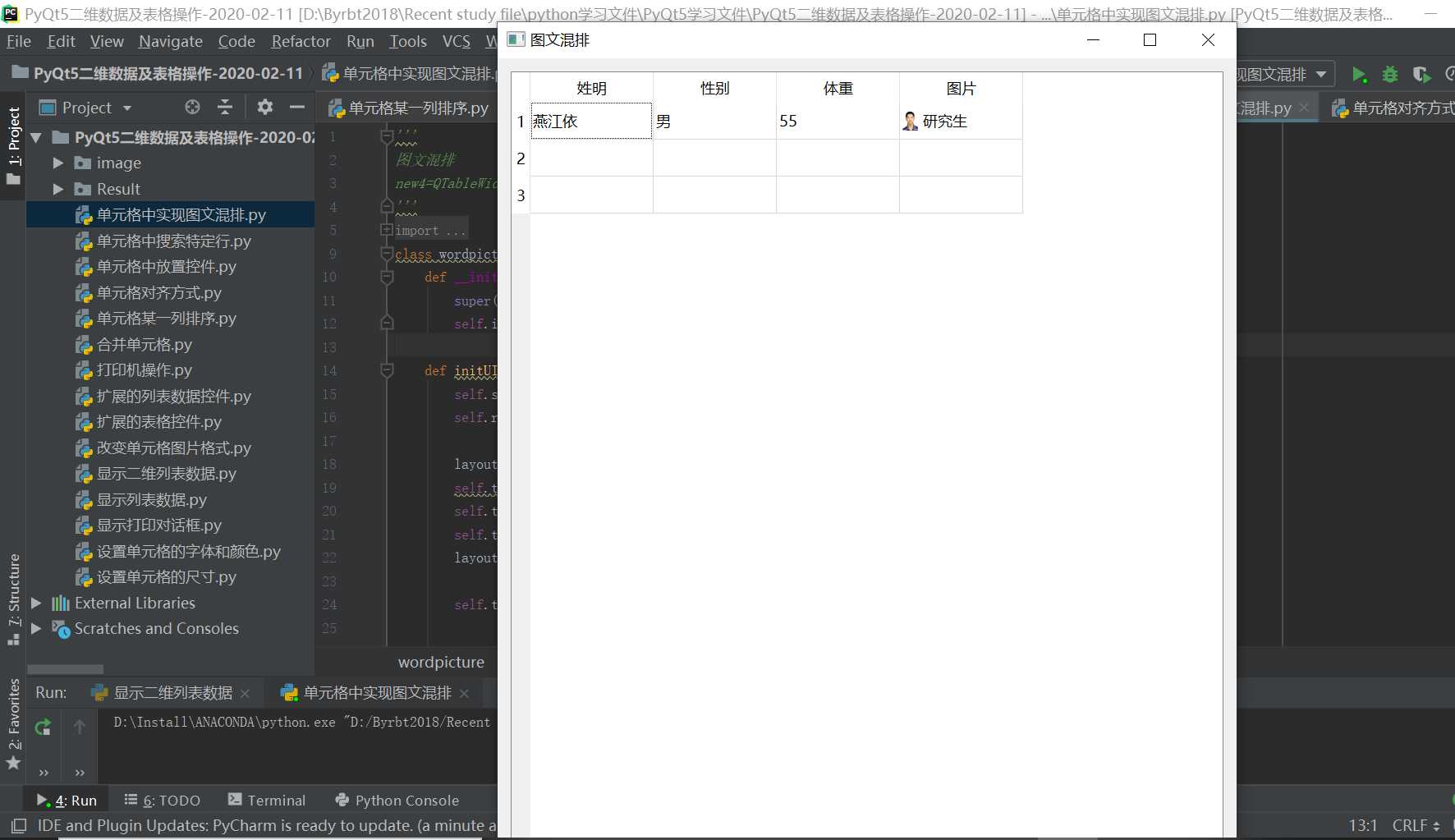Viewport: 1455px width, 840px height.
Task: Open Project panel settings gear
Action: point(264,107)
